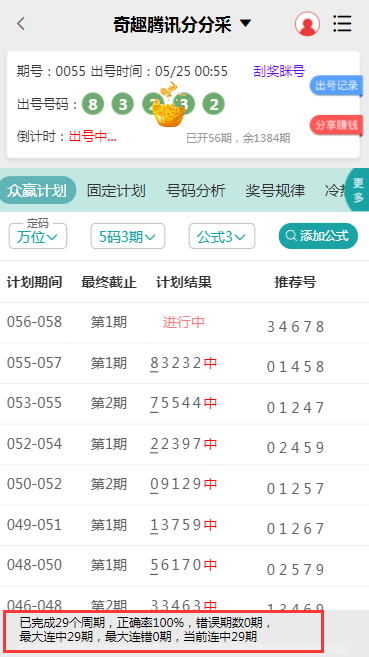This screenshot has width=369, height=657.
Task: Click the 计划结果 column header
Action: point(184,282)
